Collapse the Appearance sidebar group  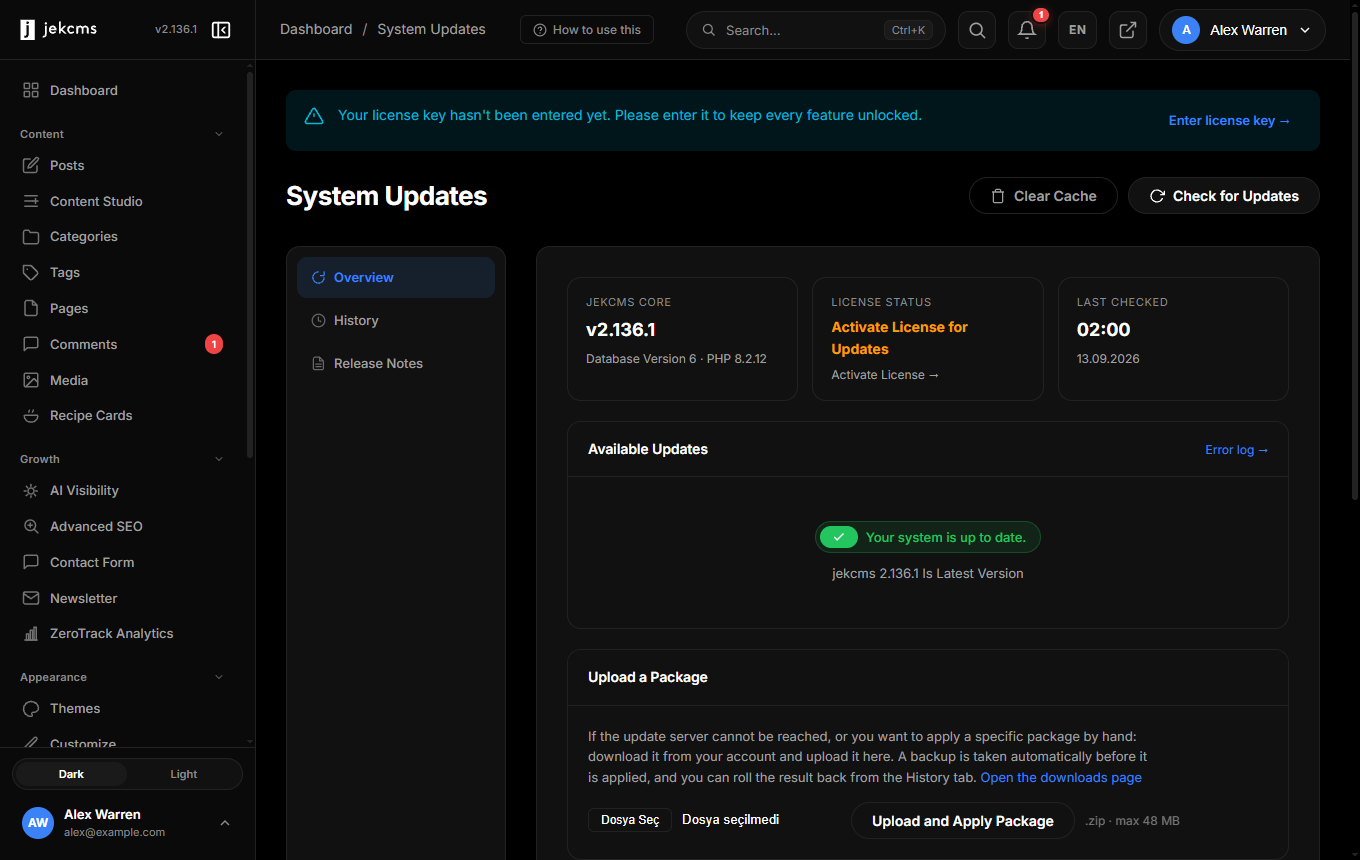pyautogui.click(x=219, y=677)
